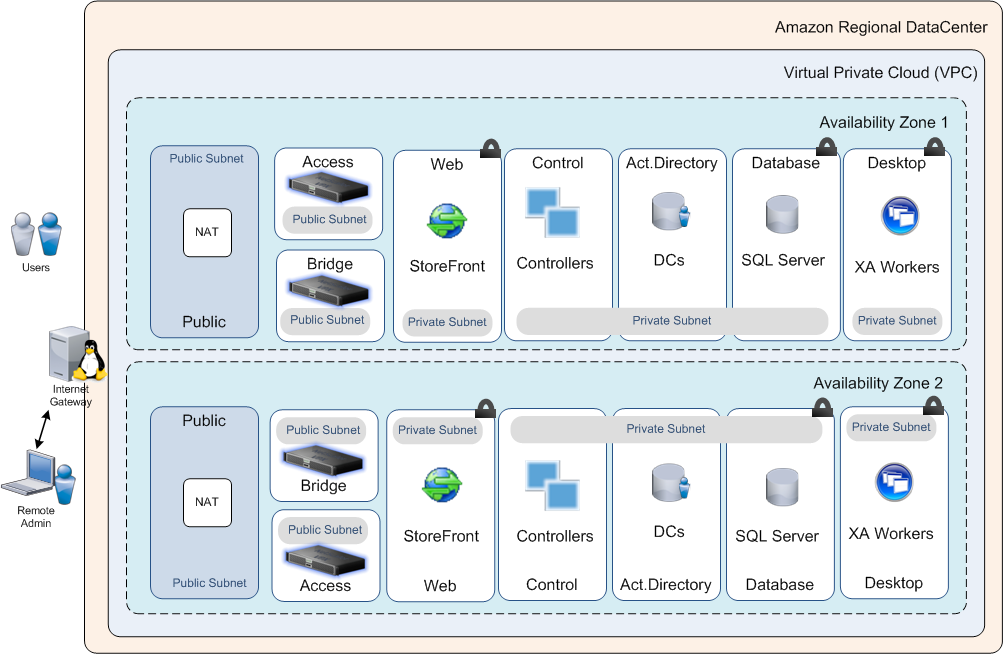Viewport: 1003px width, 654px height.
Task: Select the XA Workers icon in Zone 1
Action: pyautogui.click(x=899, y=216)
